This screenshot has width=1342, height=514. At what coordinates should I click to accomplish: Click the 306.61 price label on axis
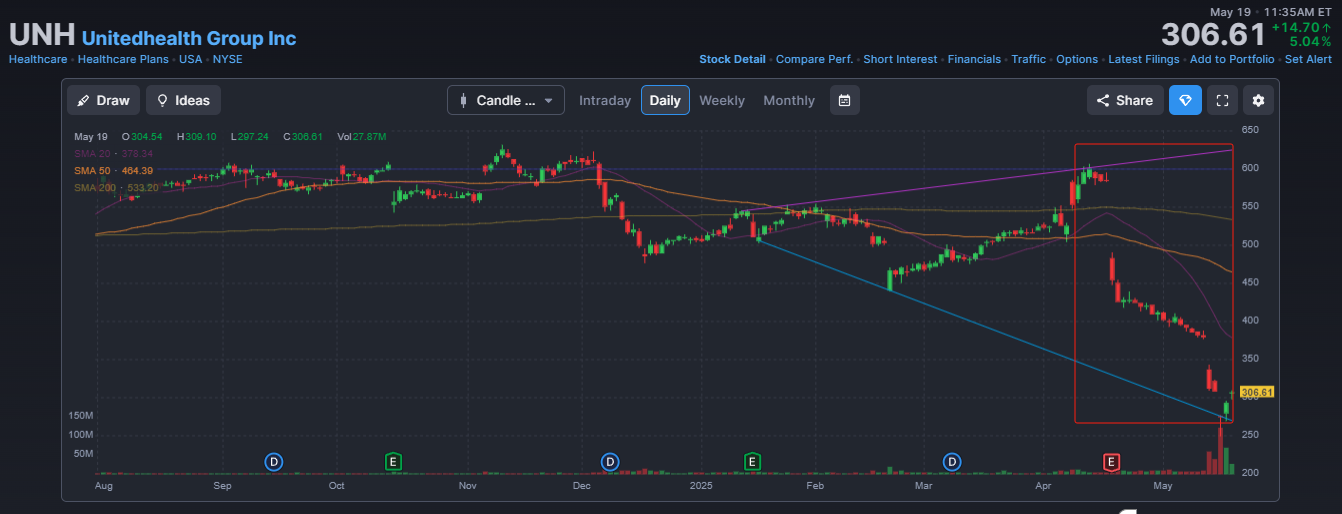coord(1256,393)
